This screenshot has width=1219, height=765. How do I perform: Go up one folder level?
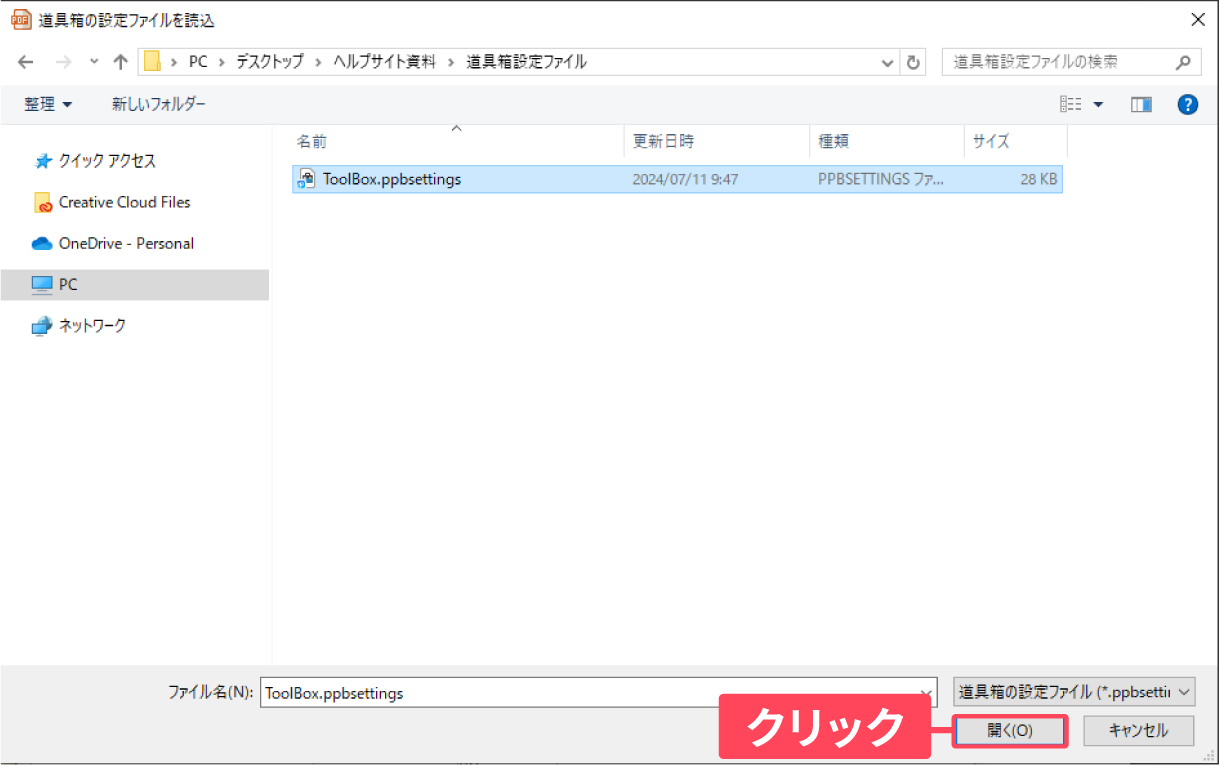(x=121, y=62)
